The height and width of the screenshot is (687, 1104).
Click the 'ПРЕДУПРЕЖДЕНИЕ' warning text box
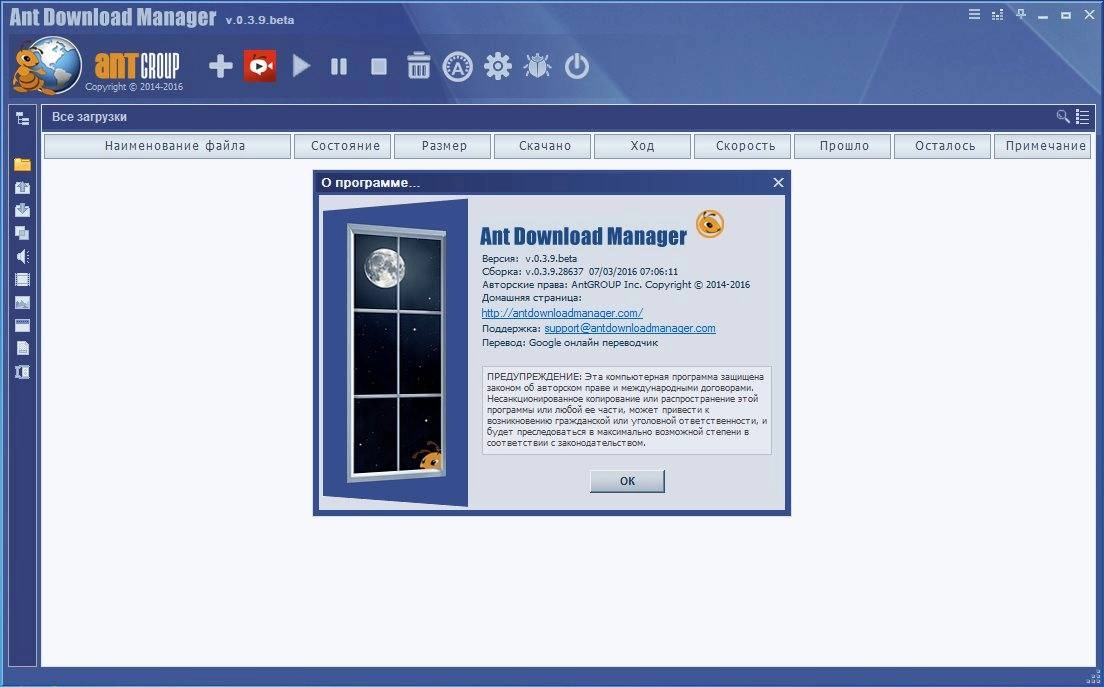627,410
